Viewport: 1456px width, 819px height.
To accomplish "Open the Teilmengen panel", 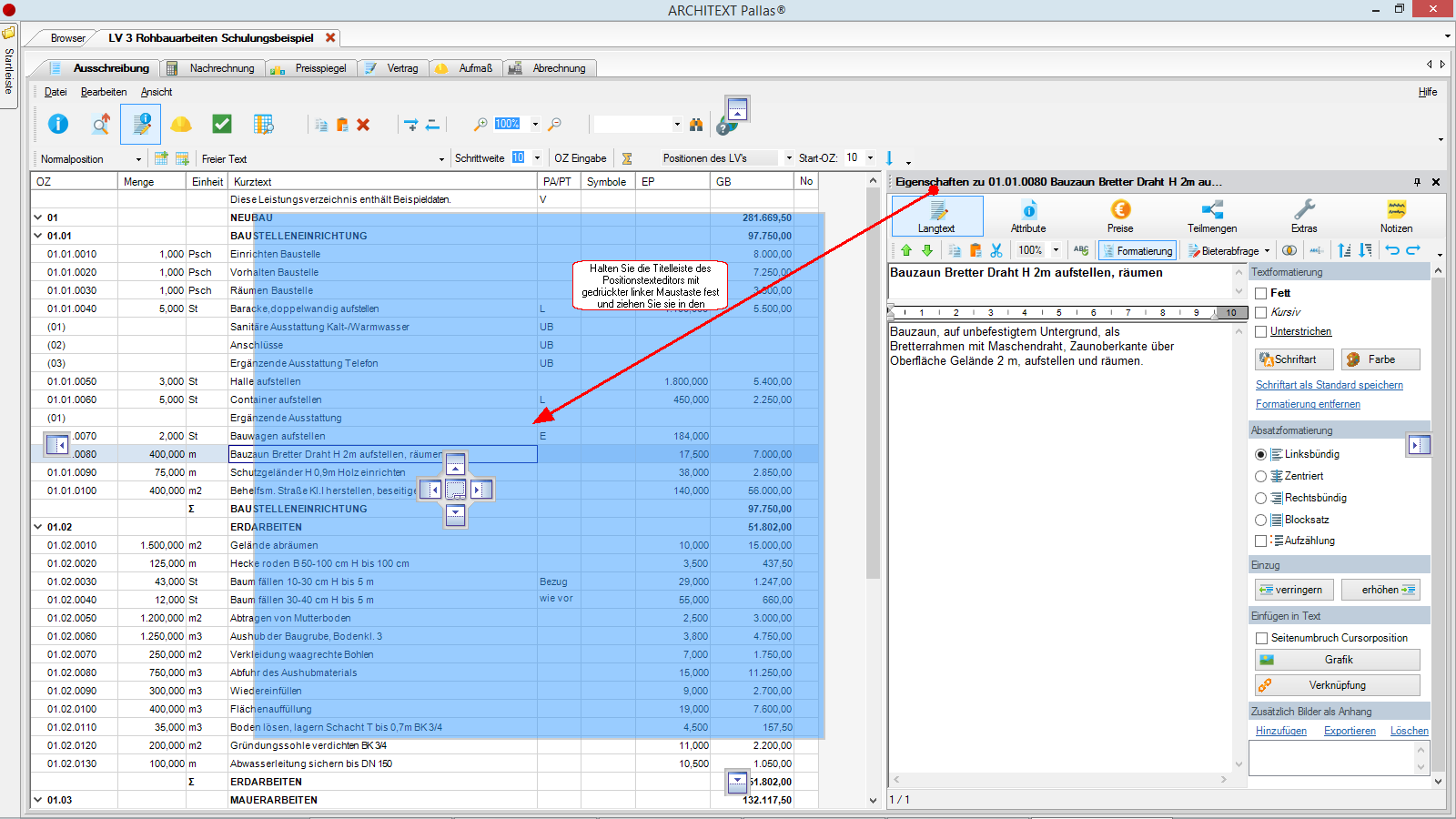I will click(1212, 217).
